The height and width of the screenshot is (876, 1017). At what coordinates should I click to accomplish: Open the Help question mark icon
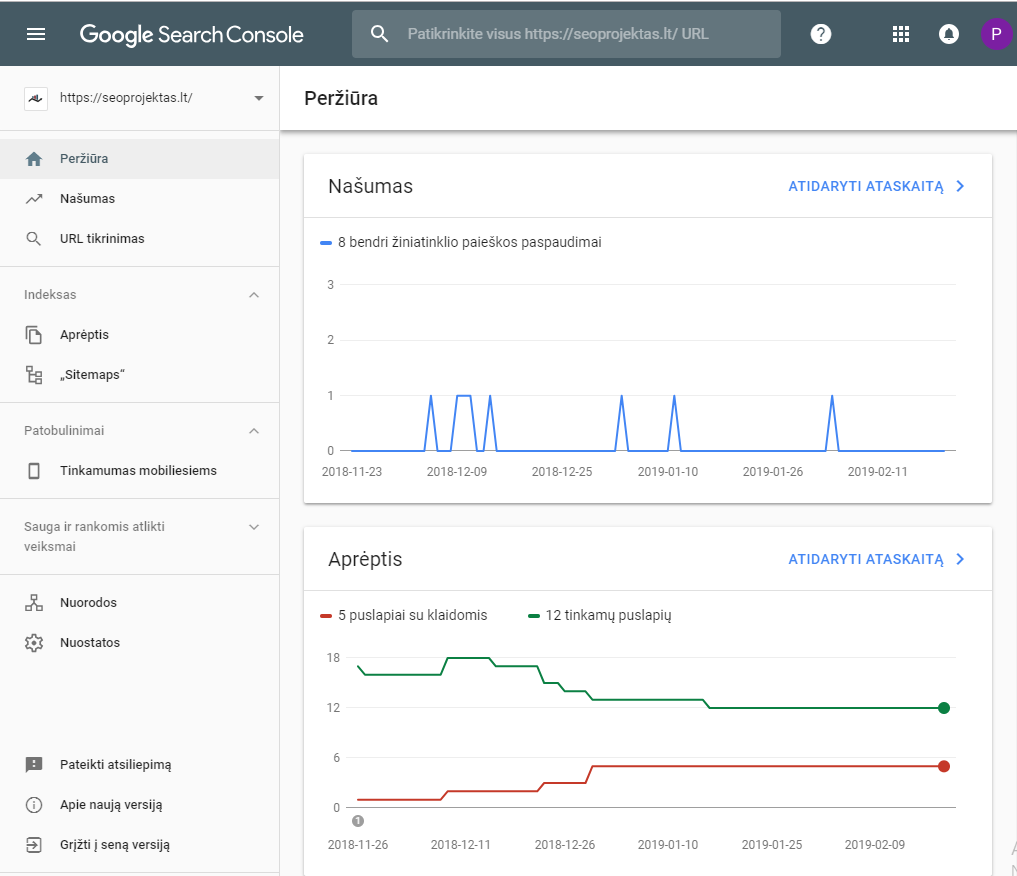(x=820, y=34)
